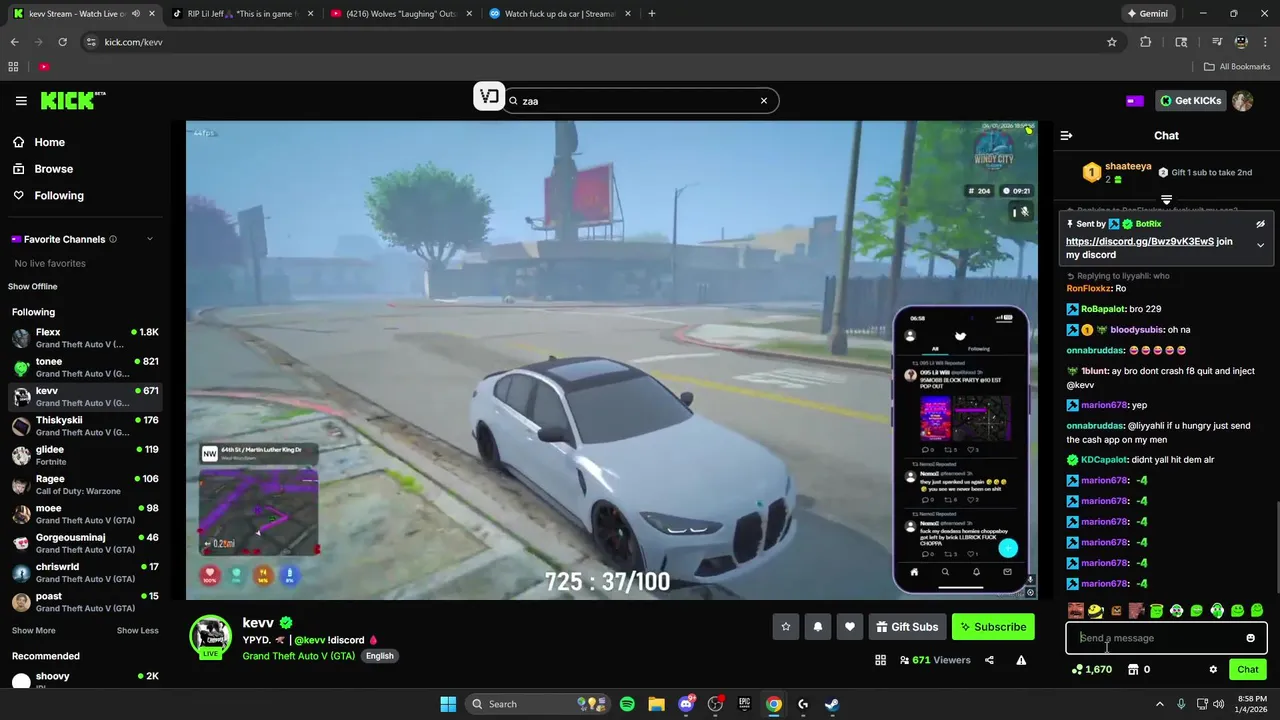Click Show More under Following list

34,631
